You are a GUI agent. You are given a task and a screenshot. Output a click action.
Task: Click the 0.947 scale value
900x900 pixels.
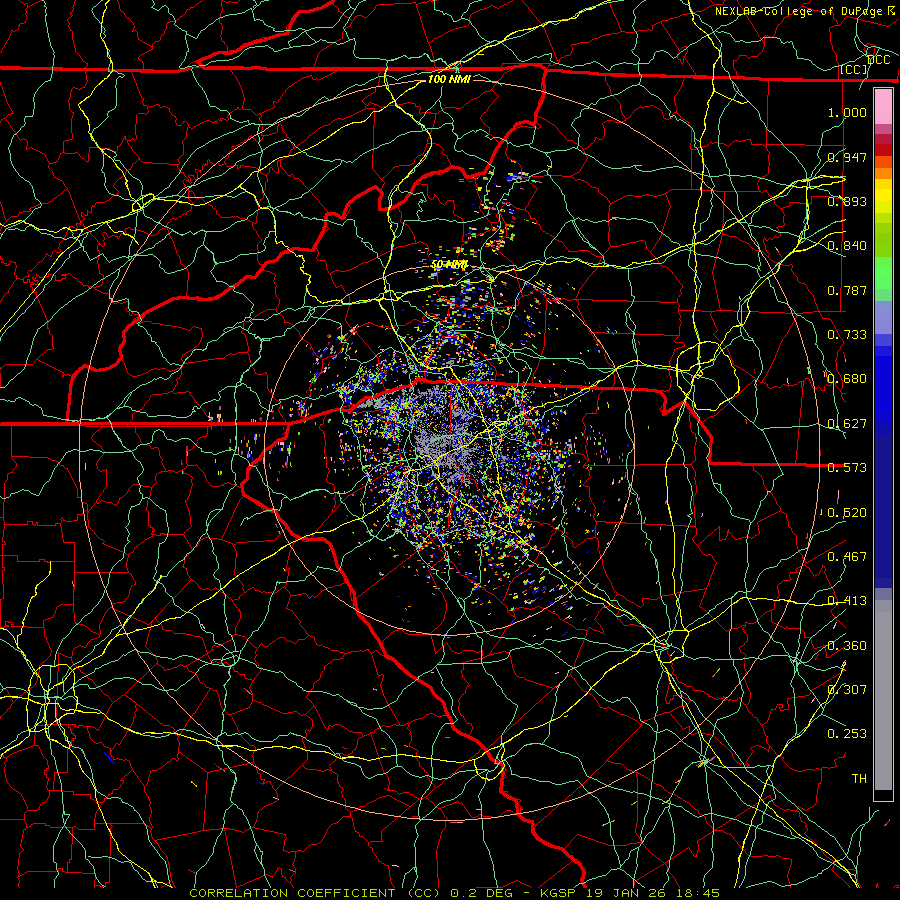coord(847,157)
